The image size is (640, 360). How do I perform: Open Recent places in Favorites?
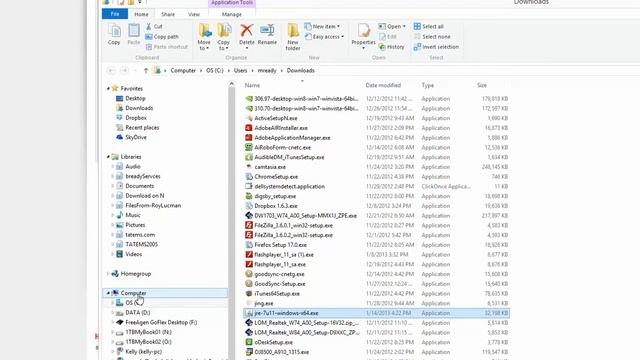pyautogui.click(x=142, y=127)
